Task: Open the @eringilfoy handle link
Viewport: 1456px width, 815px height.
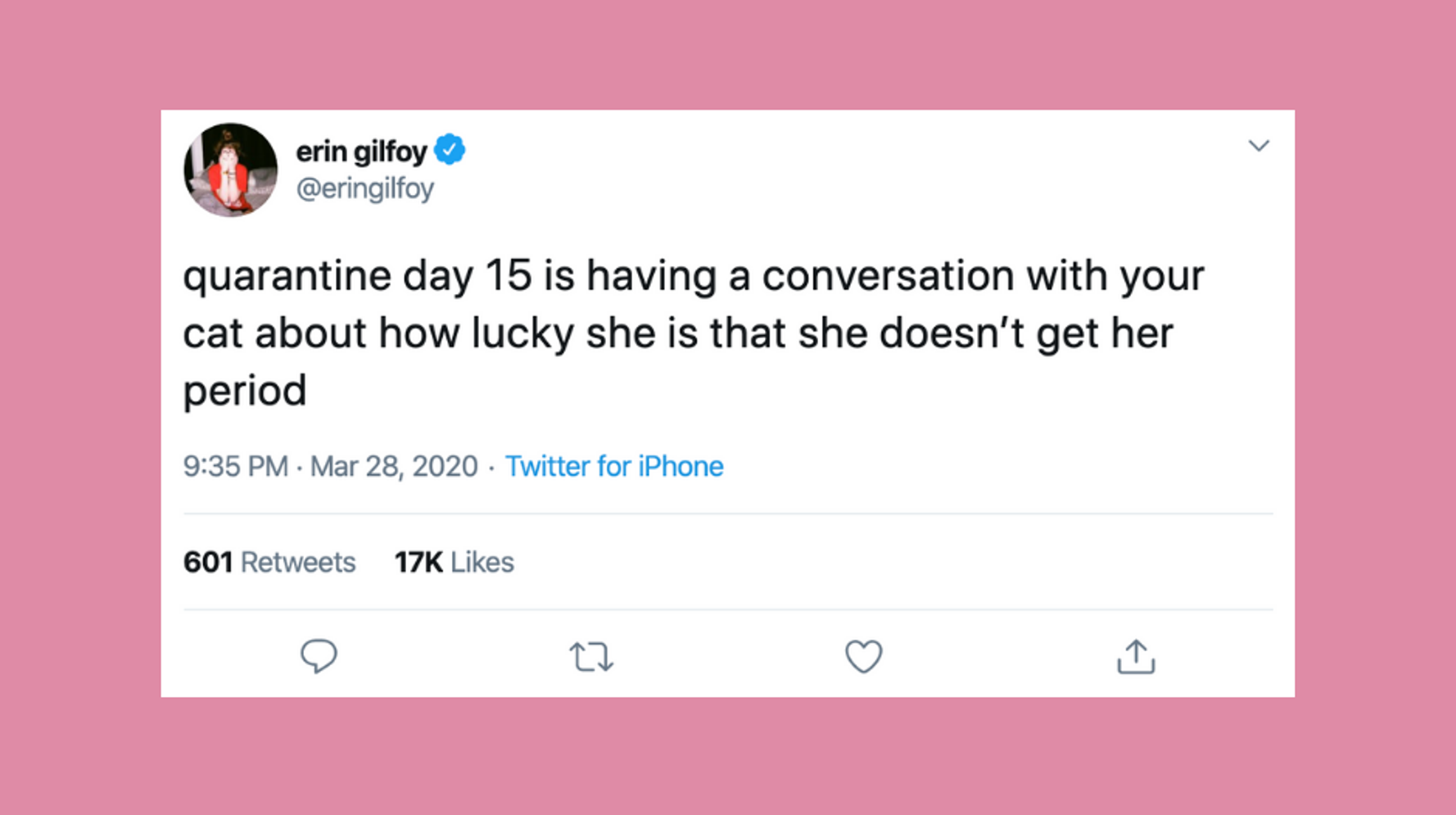Action: pyautogui.click(x=364, y=188)
